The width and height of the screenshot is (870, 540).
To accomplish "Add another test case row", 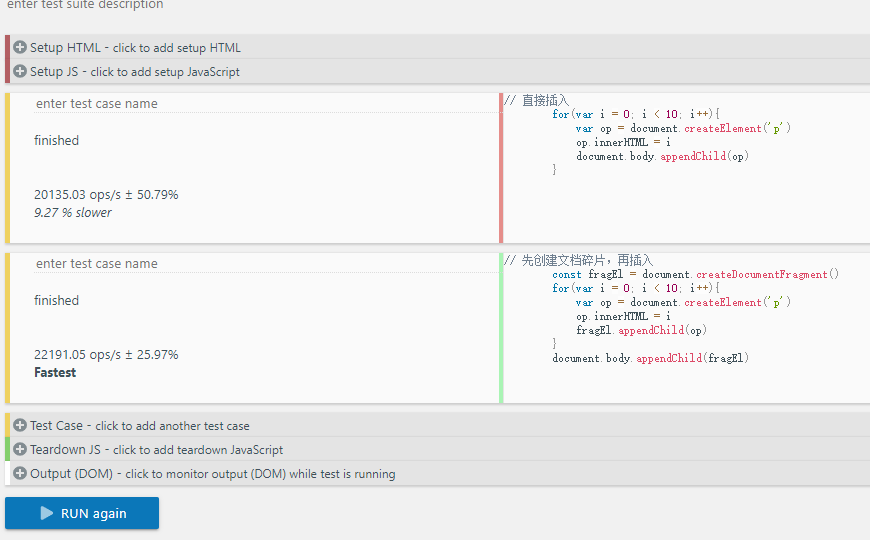I will (437, 425).
